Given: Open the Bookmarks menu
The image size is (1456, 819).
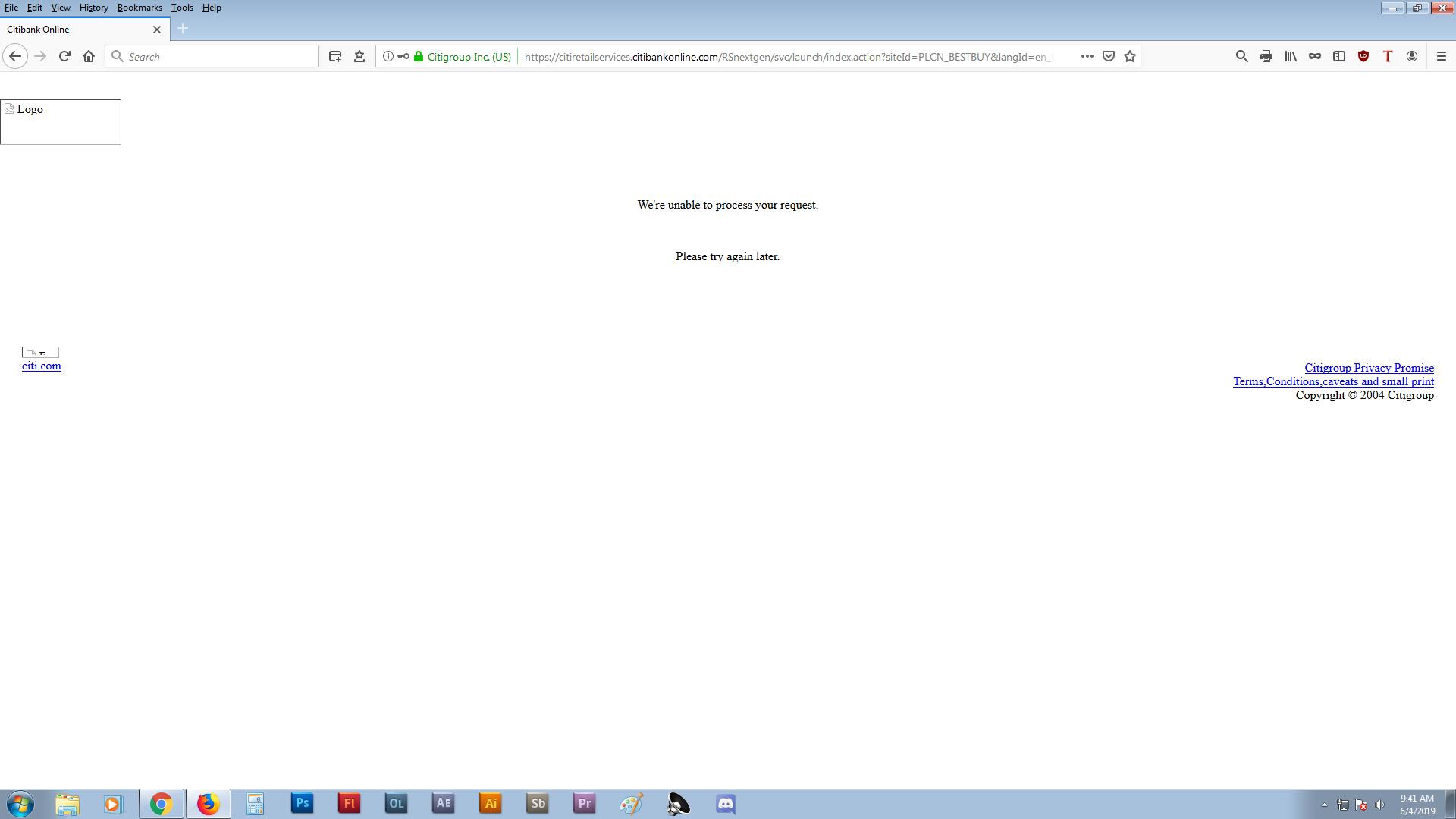Looking at the screenshot, I should click(x=140, y=8).
